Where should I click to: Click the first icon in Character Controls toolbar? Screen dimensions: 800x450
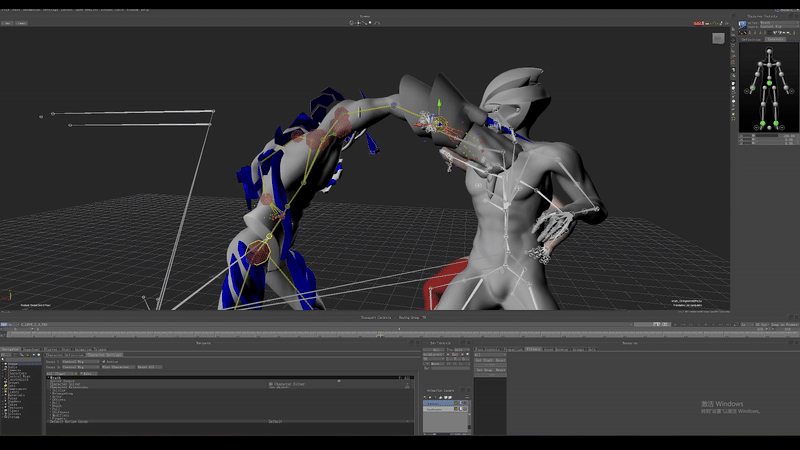[x=740, y=33]
